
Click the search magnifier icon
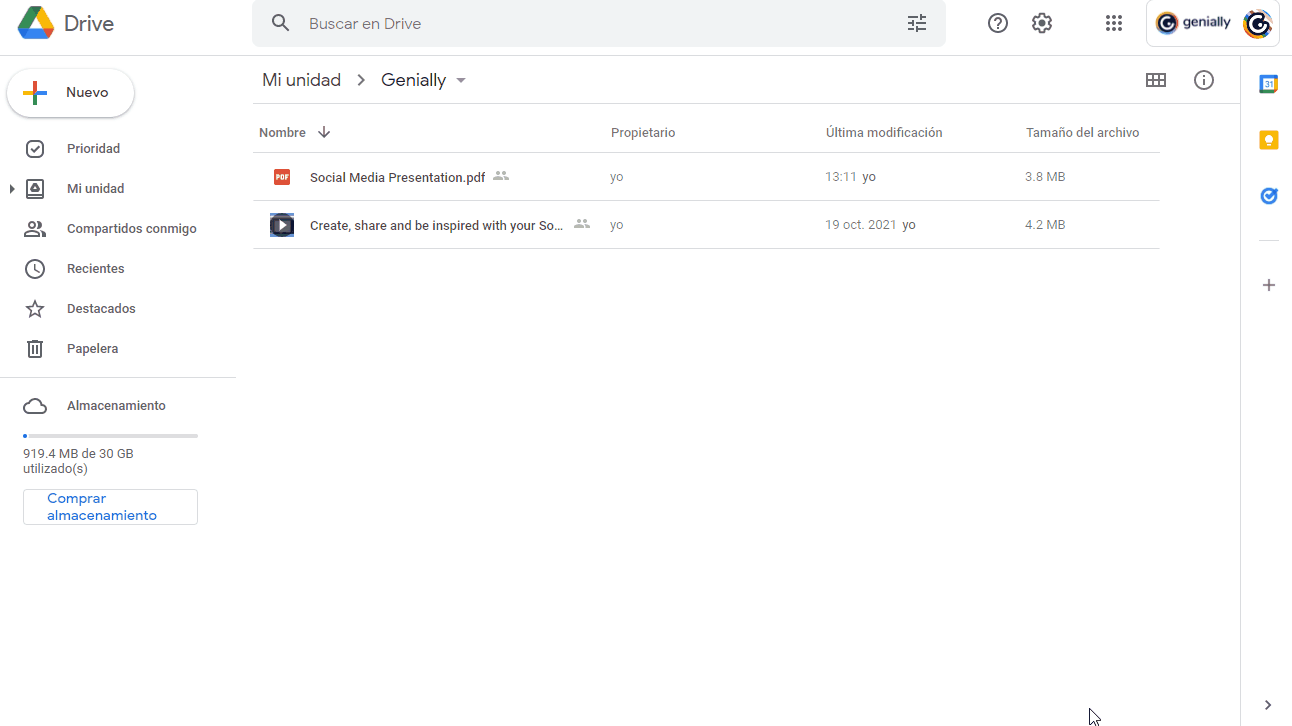point(281,23)
